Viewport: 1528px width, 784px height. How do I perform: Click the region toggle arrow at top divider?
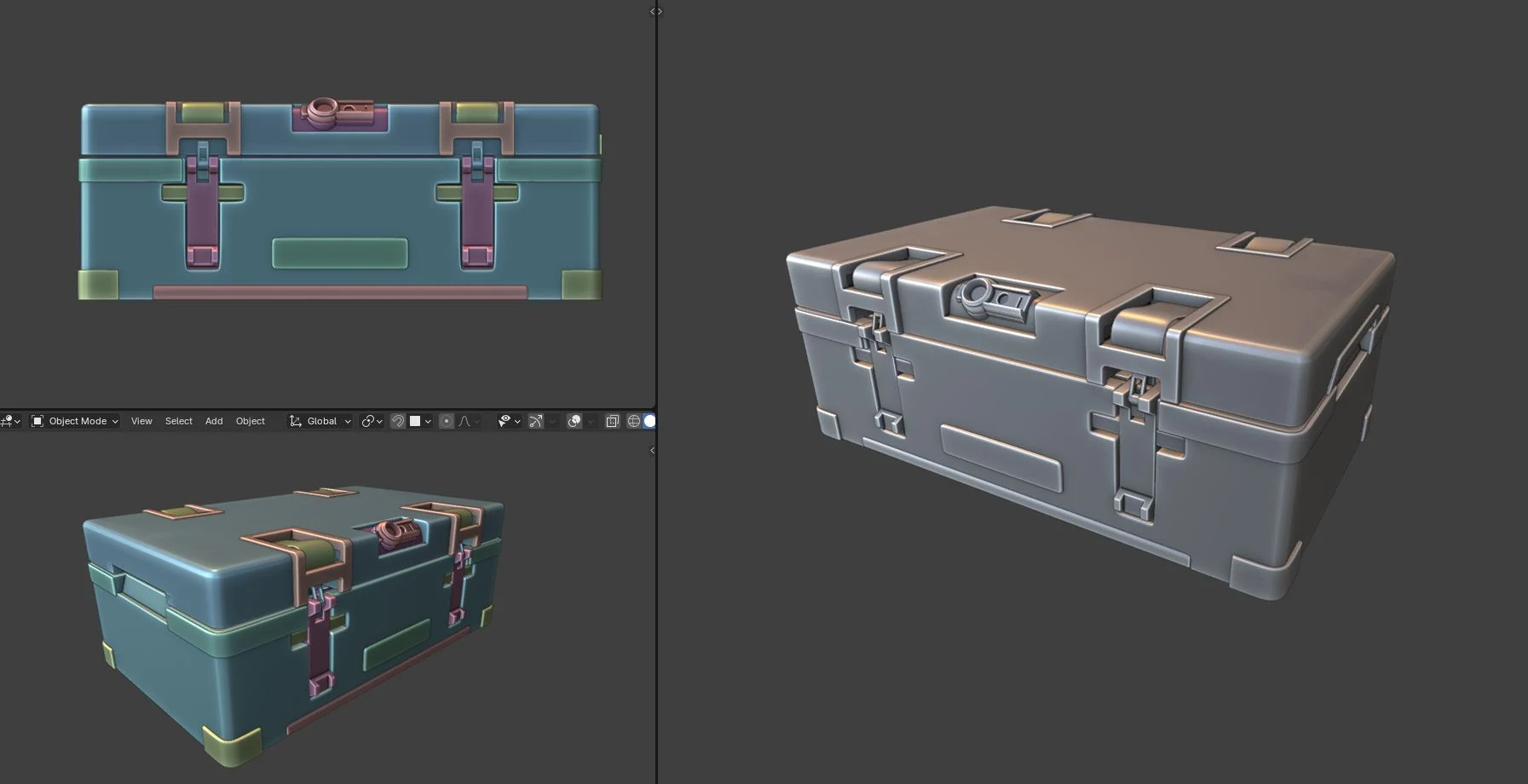pyautogui.click(x=655, y=11)
